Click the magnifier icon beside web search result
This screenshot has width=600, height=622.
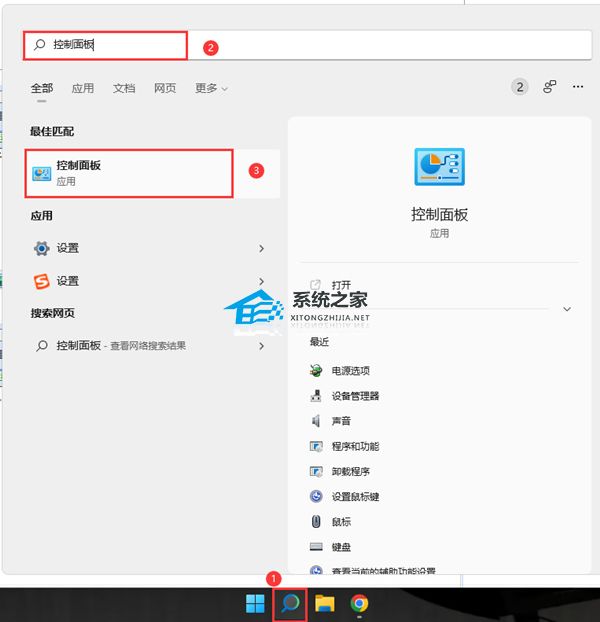tap(42, 346)
